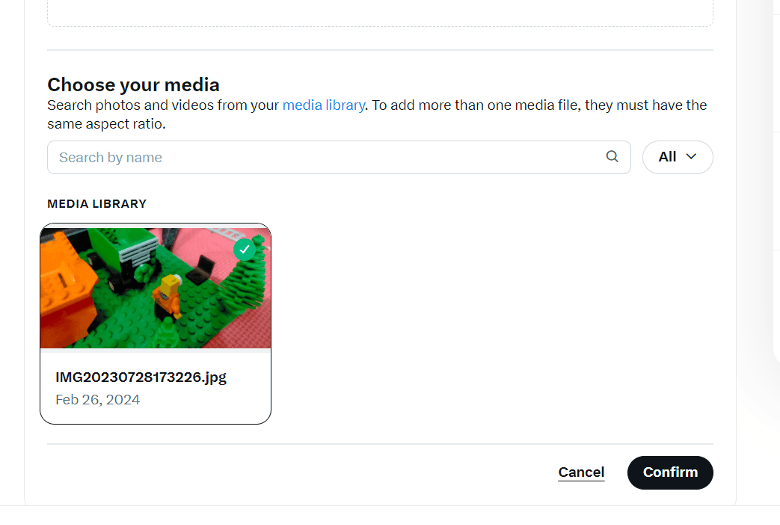The image size is (780, 525).
Task: Click the MEDIA LIBRARY section label
Action: 97,204
